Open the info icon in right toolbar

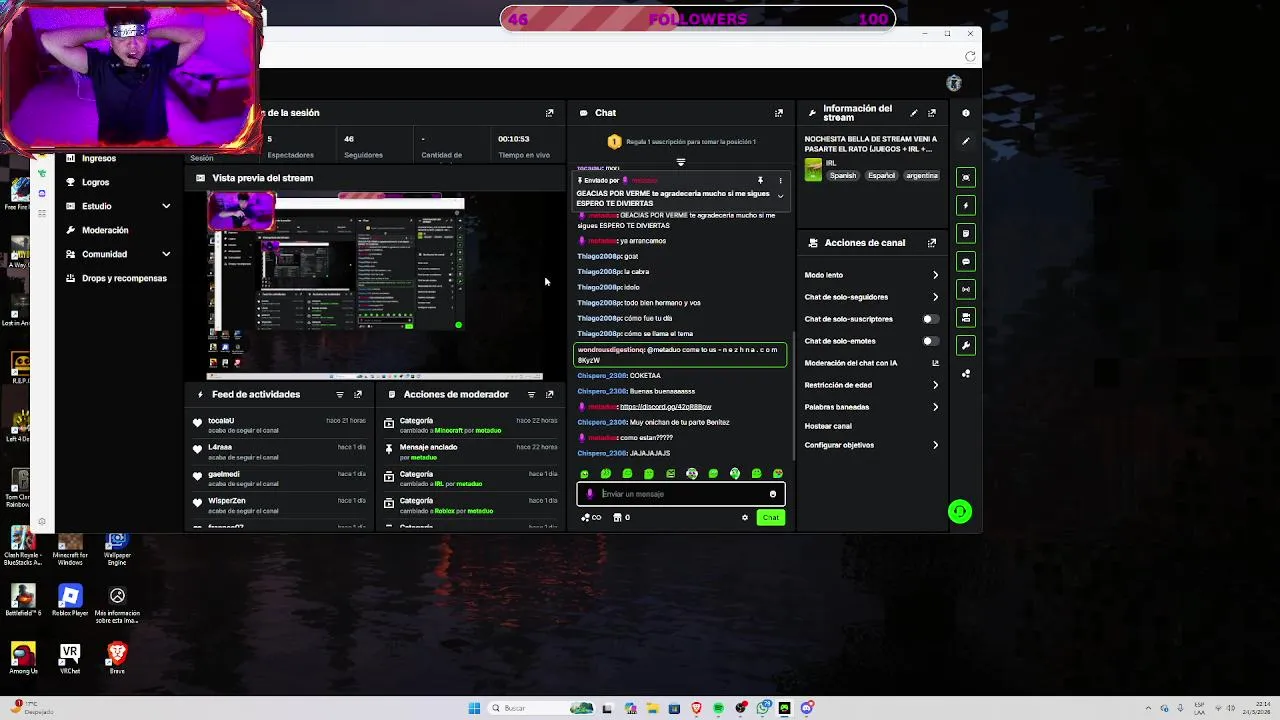click(x=965, y=113)
